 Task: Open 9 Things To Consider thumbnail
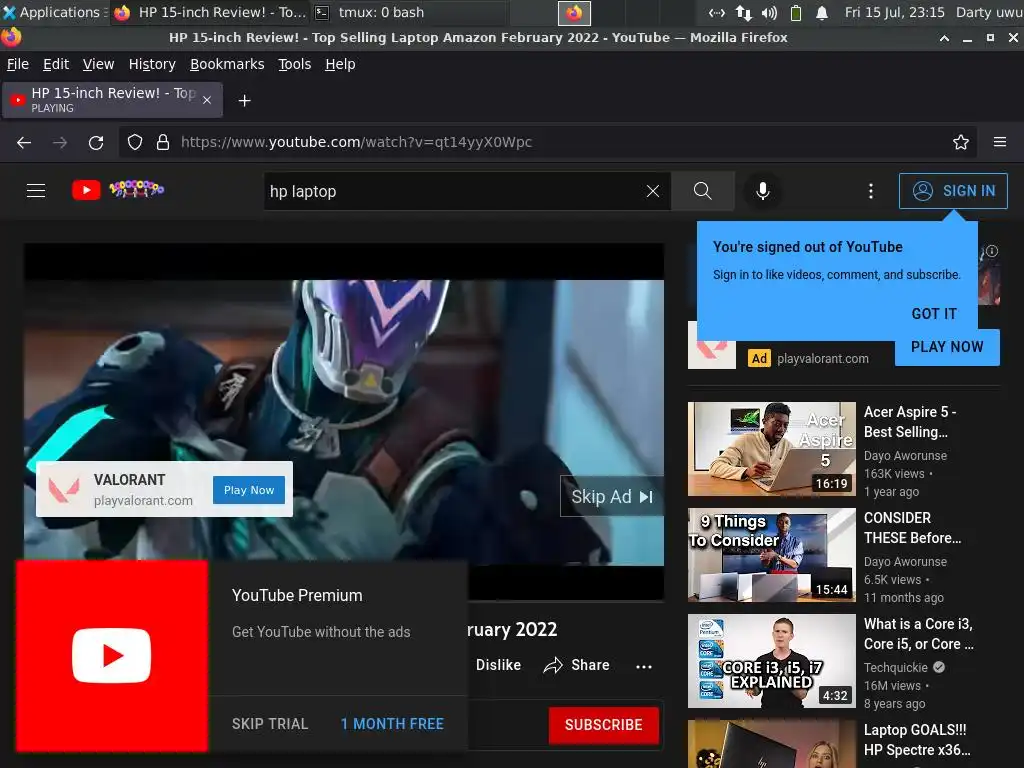(x=771, y=555)
